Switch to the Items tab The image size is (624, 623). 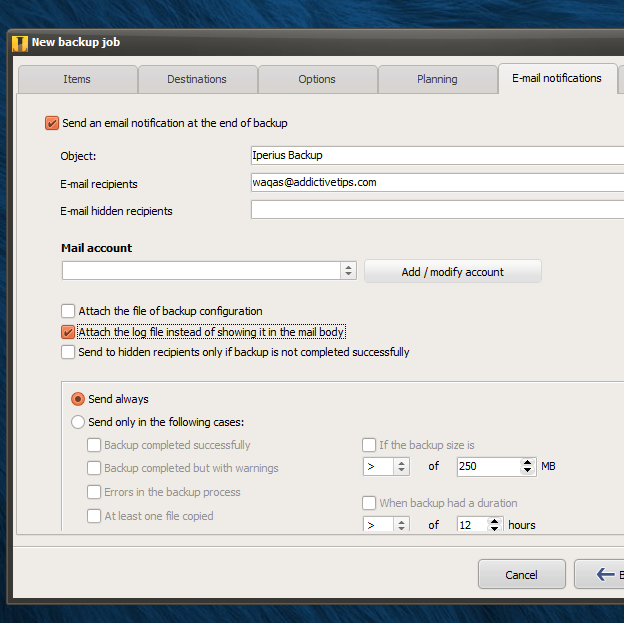(x=78, y=79)
